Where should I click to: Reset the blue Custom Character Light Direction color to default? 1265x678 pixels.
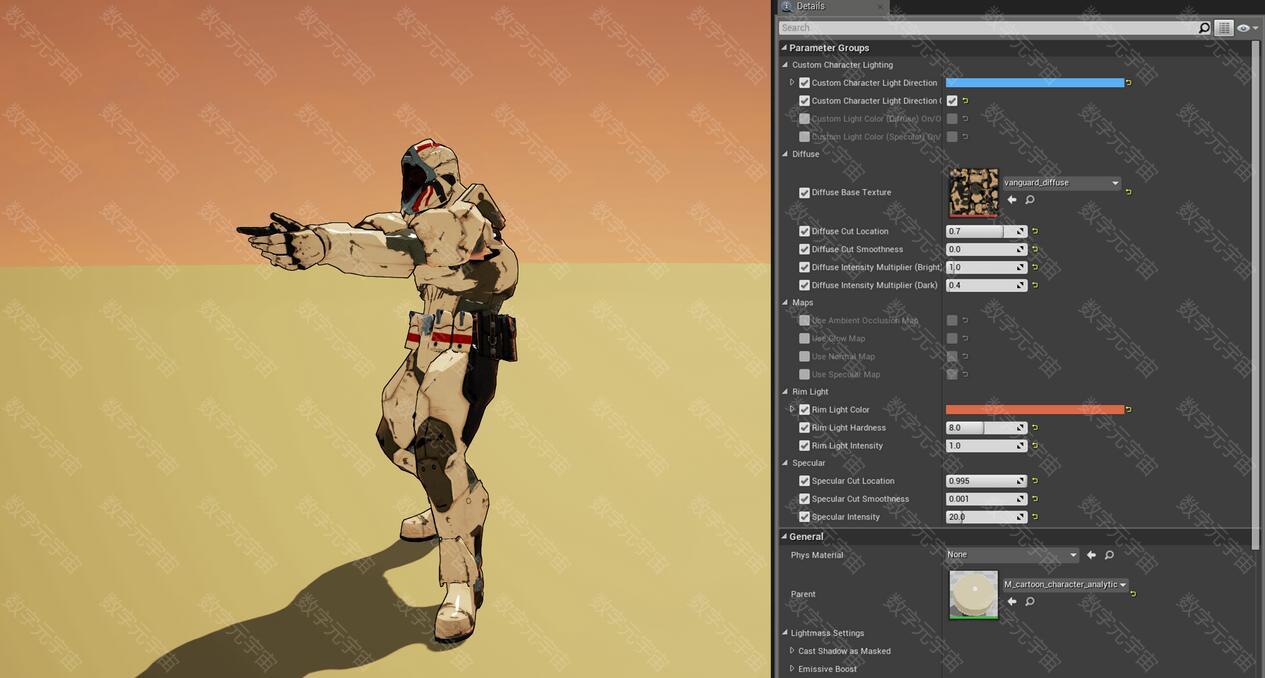[1129, 83]
